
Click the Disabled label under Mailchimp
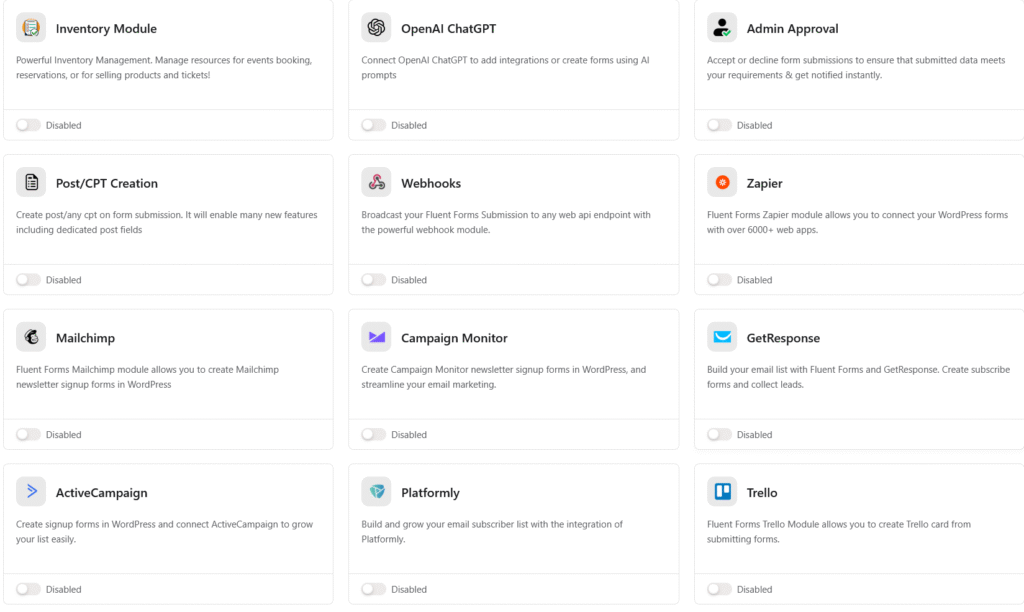pos(63,434)
